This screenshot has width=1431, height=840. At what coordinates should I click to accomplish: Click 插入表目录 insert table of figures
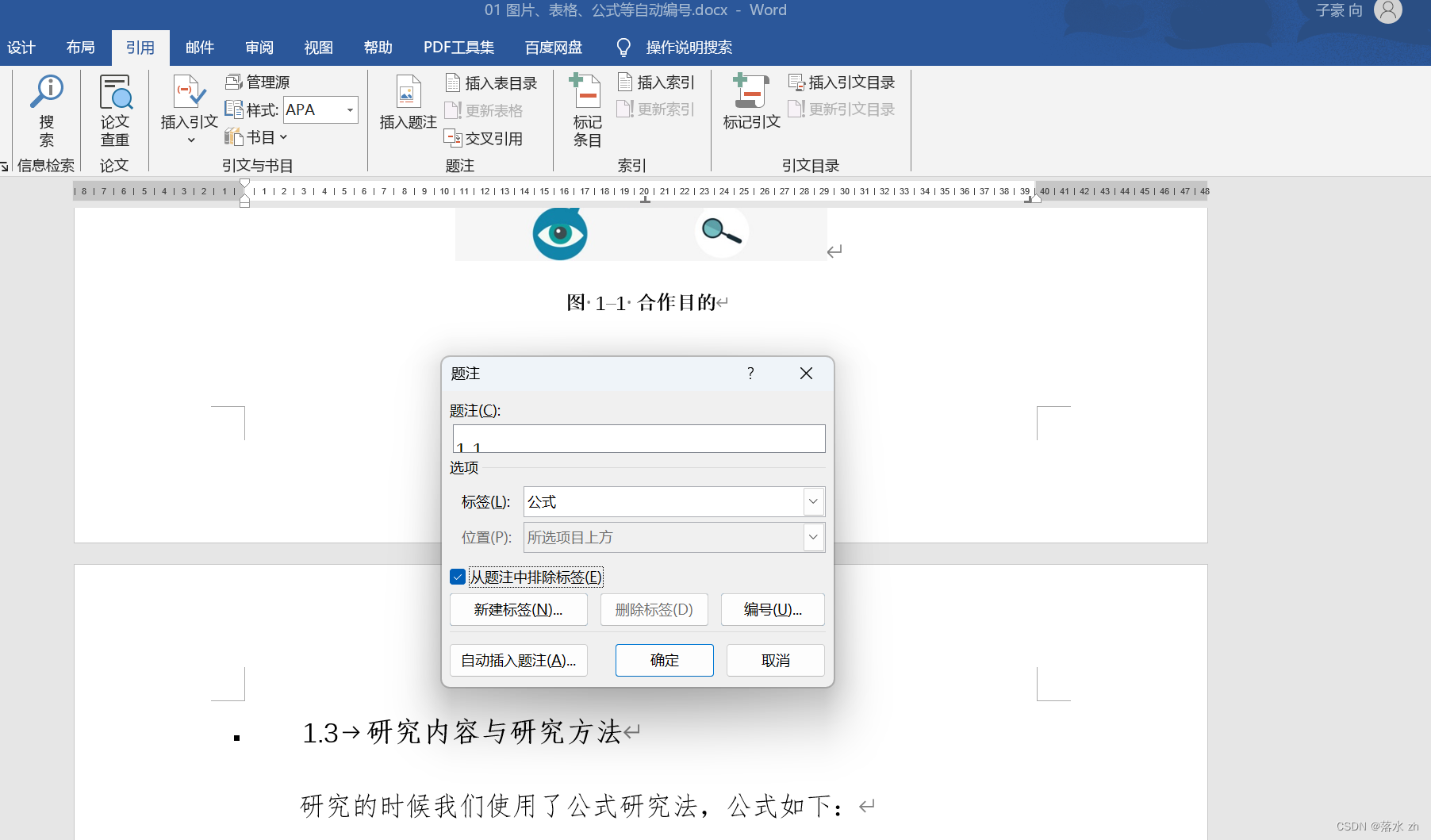[x=491, y=83]
